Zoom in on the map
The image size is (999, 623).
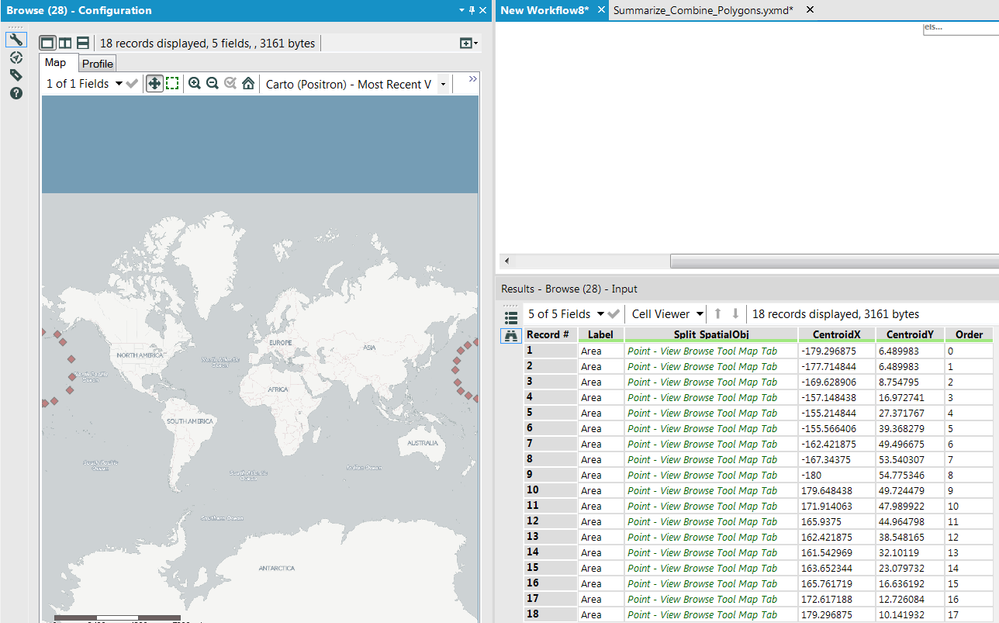194,83
